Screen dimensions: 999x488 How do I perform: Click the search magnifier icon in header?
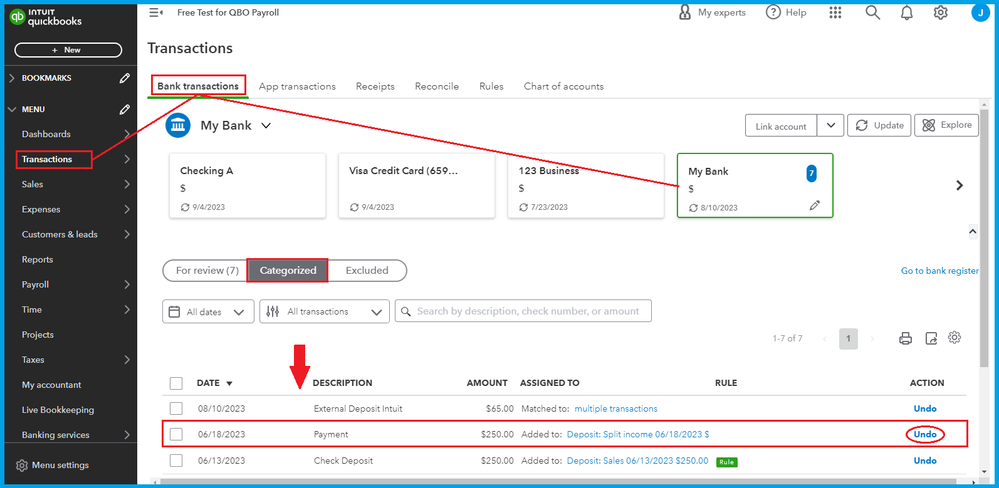coord(872,12)
